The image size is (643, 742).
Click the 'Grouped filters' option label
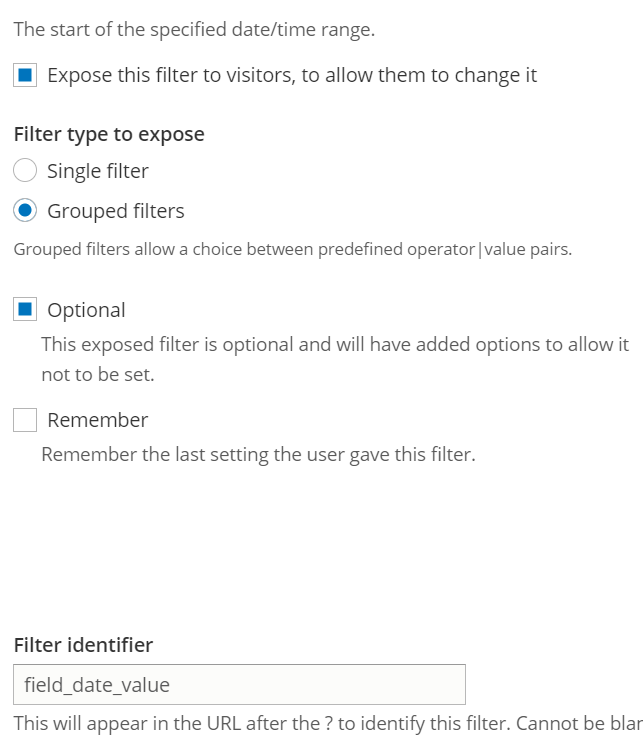(115, 211)
